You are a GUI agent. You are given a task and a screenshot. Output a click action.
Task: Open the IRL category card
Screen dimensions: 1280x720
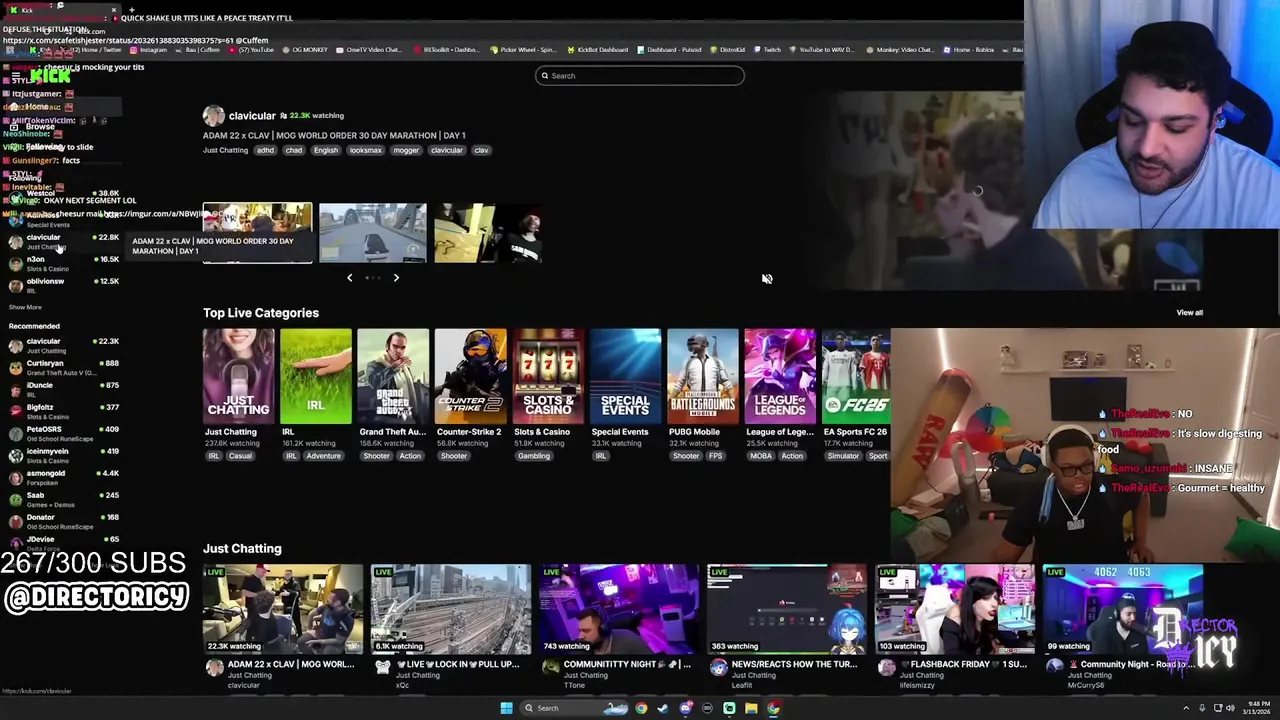(316, 376)
